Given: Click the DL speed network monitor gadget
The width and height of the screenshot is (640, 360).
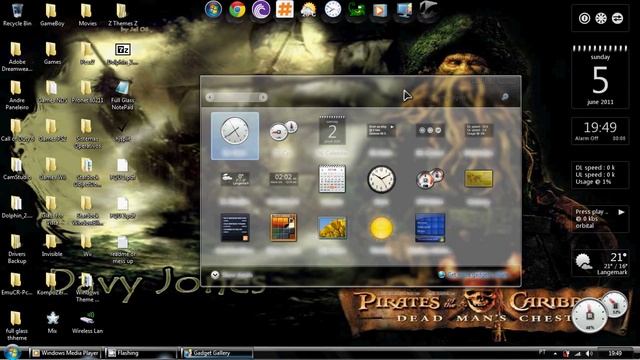Looking at the screenshot, I should point(600,175).
